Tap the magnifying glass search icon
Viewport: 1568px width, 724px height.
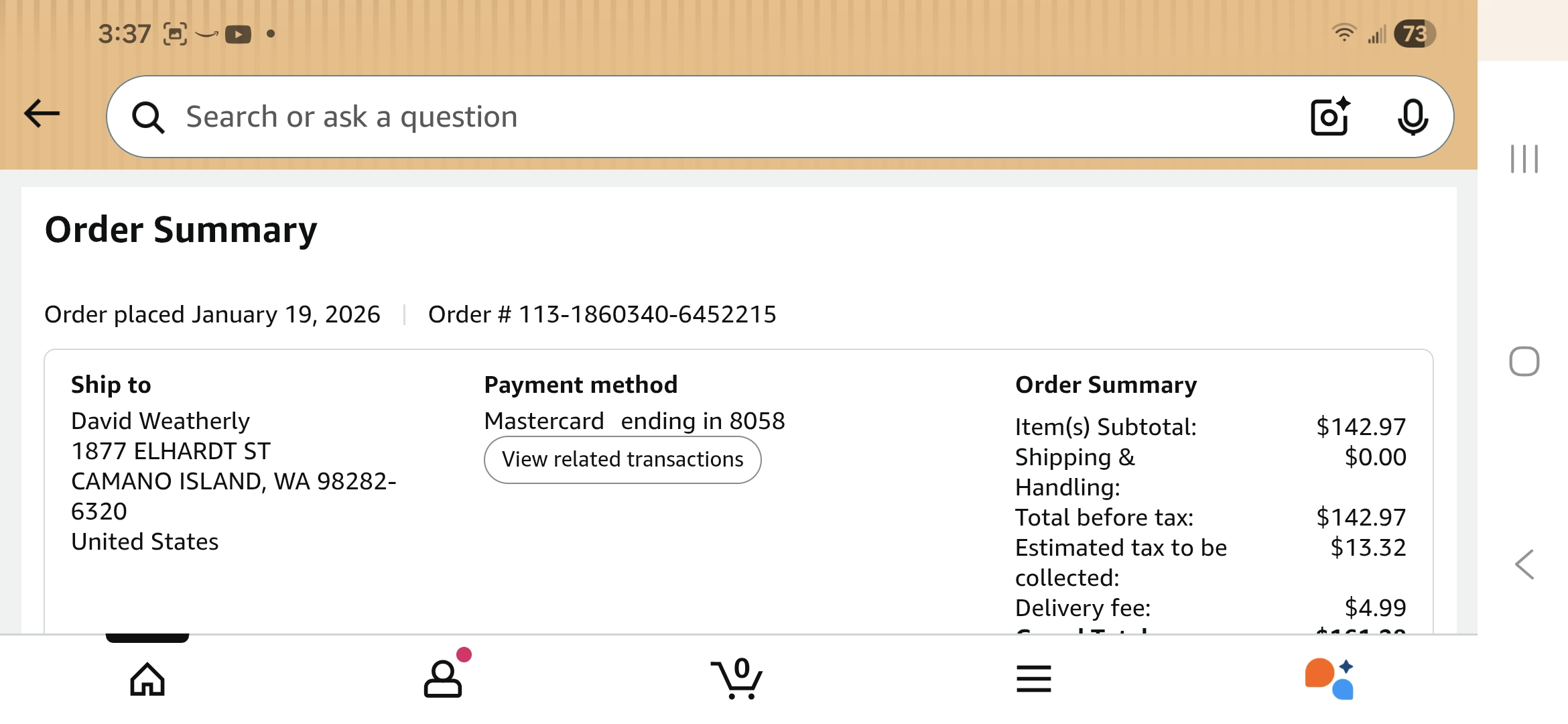pos(148,118)
